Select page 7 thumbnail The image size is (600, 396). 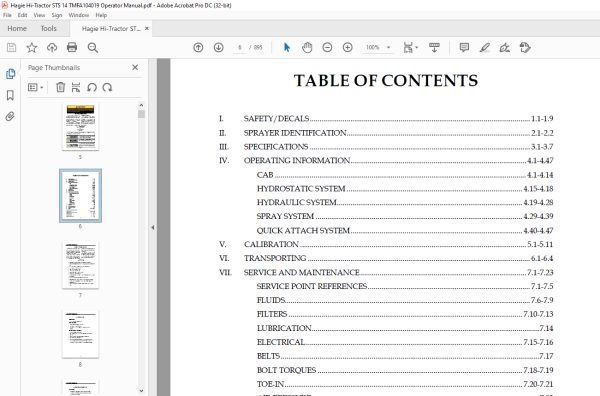click(80, 265)
